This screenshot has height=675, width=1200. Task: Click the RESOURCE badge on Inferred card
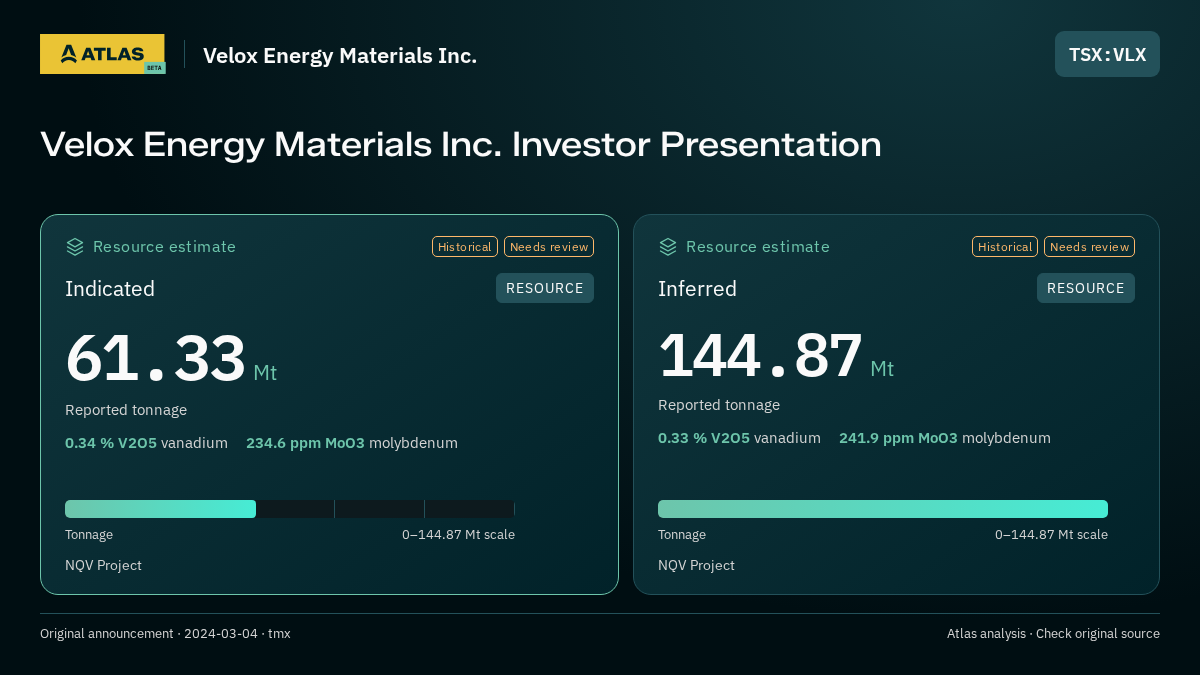(x=1086, y=288)
